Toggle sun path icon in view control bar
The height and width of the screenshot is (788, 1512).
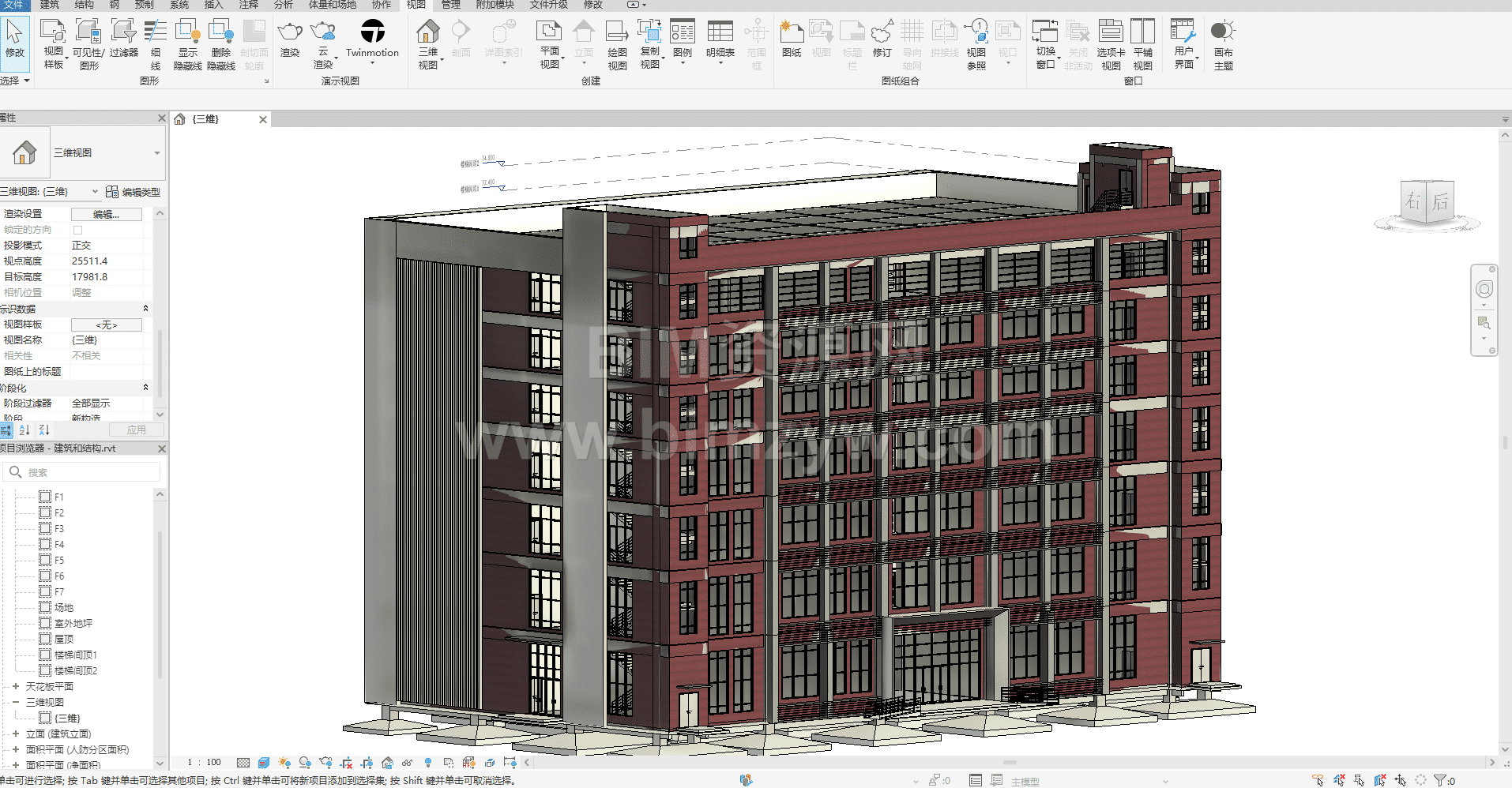[x=284, y=763]
